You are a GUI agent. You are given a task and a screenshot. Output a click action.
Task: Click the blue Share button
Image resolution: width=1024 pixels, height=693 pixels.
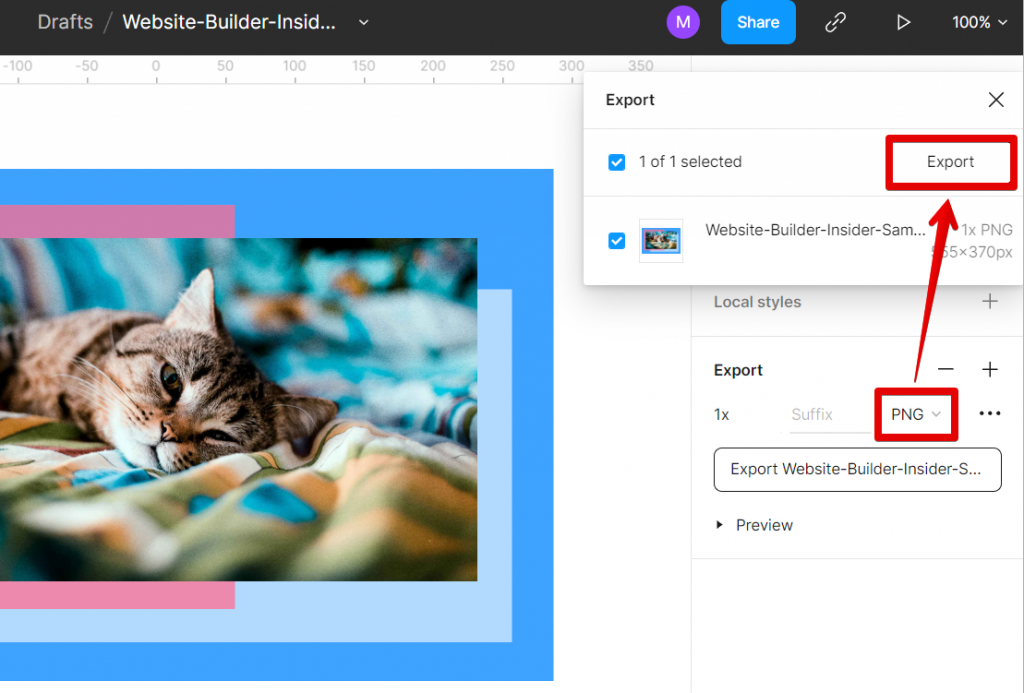(x=758, y=22)
